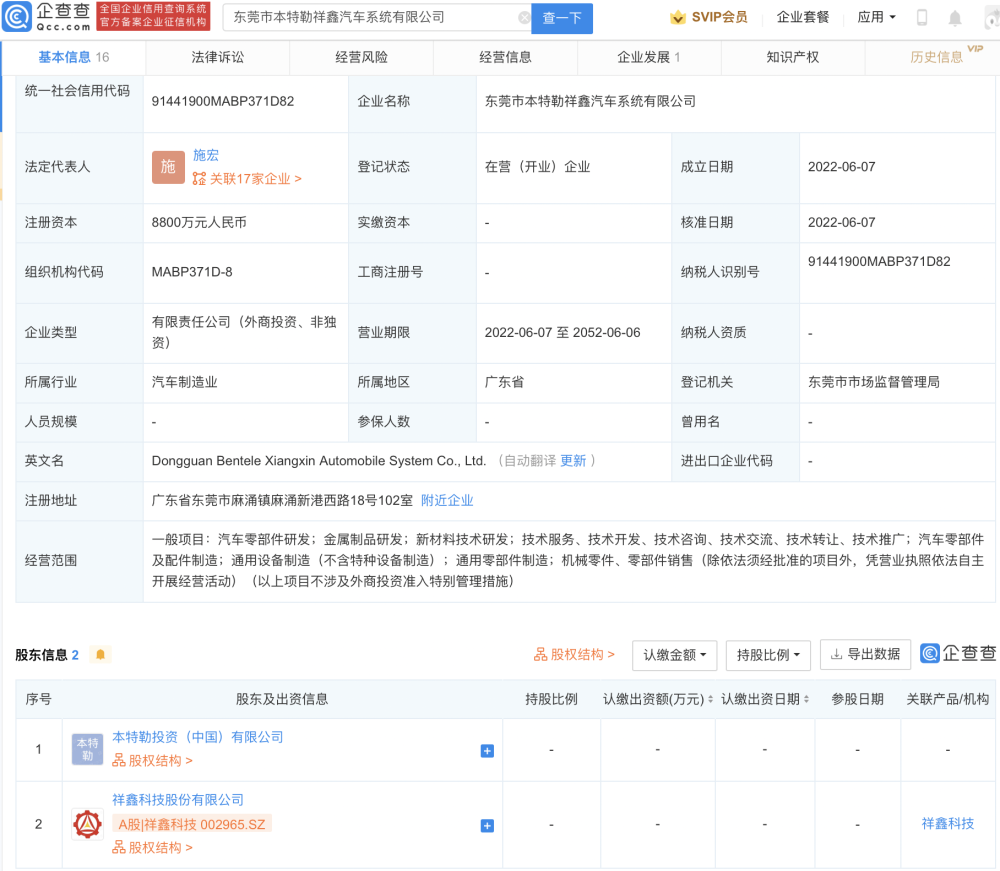Click the Qcc.com logo icon
The height and width of the screenshot is (871, 1000).
point(17,17)
